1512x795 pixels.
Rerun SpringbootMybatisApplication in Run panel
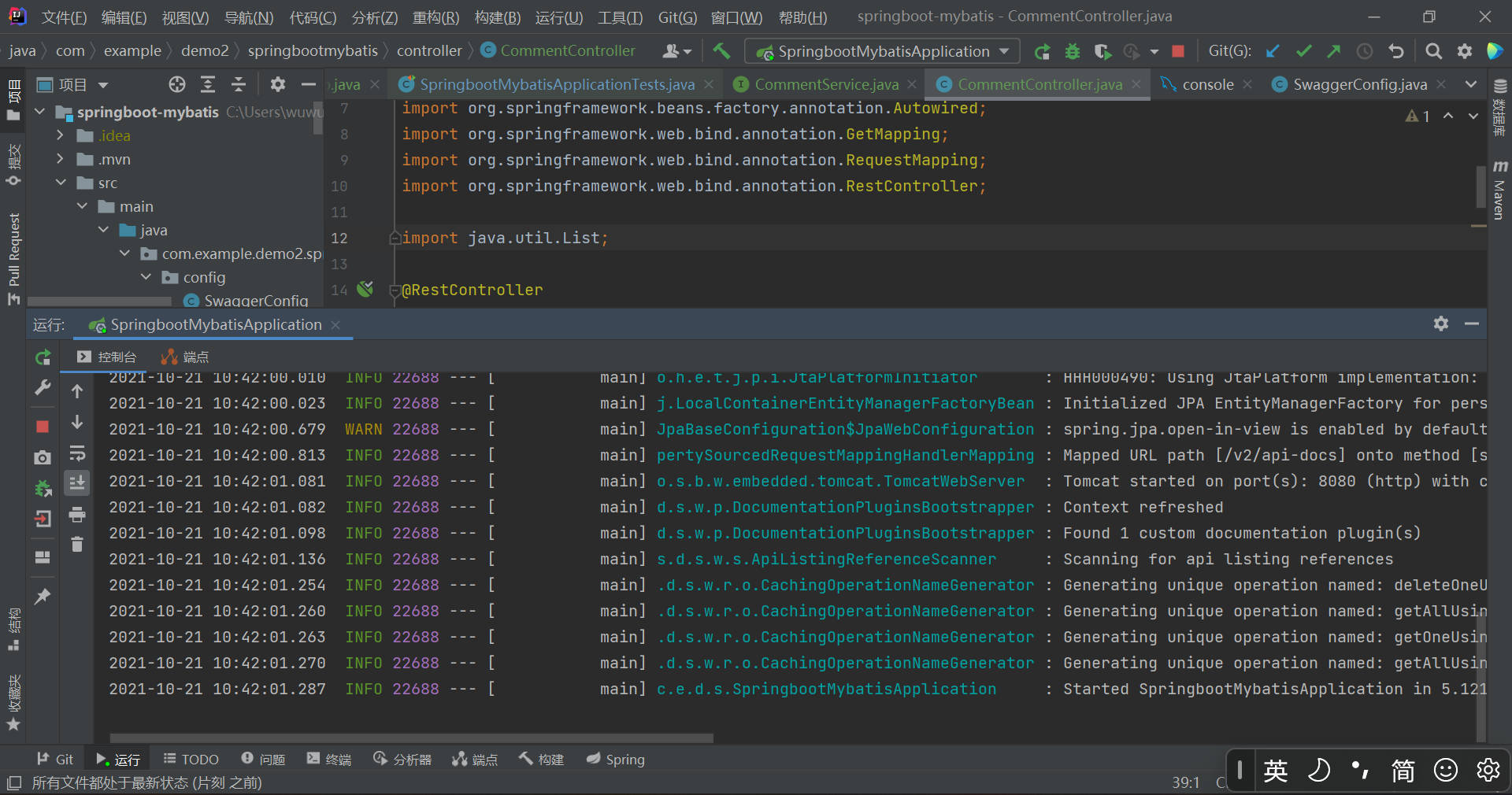tap(43, 357)
